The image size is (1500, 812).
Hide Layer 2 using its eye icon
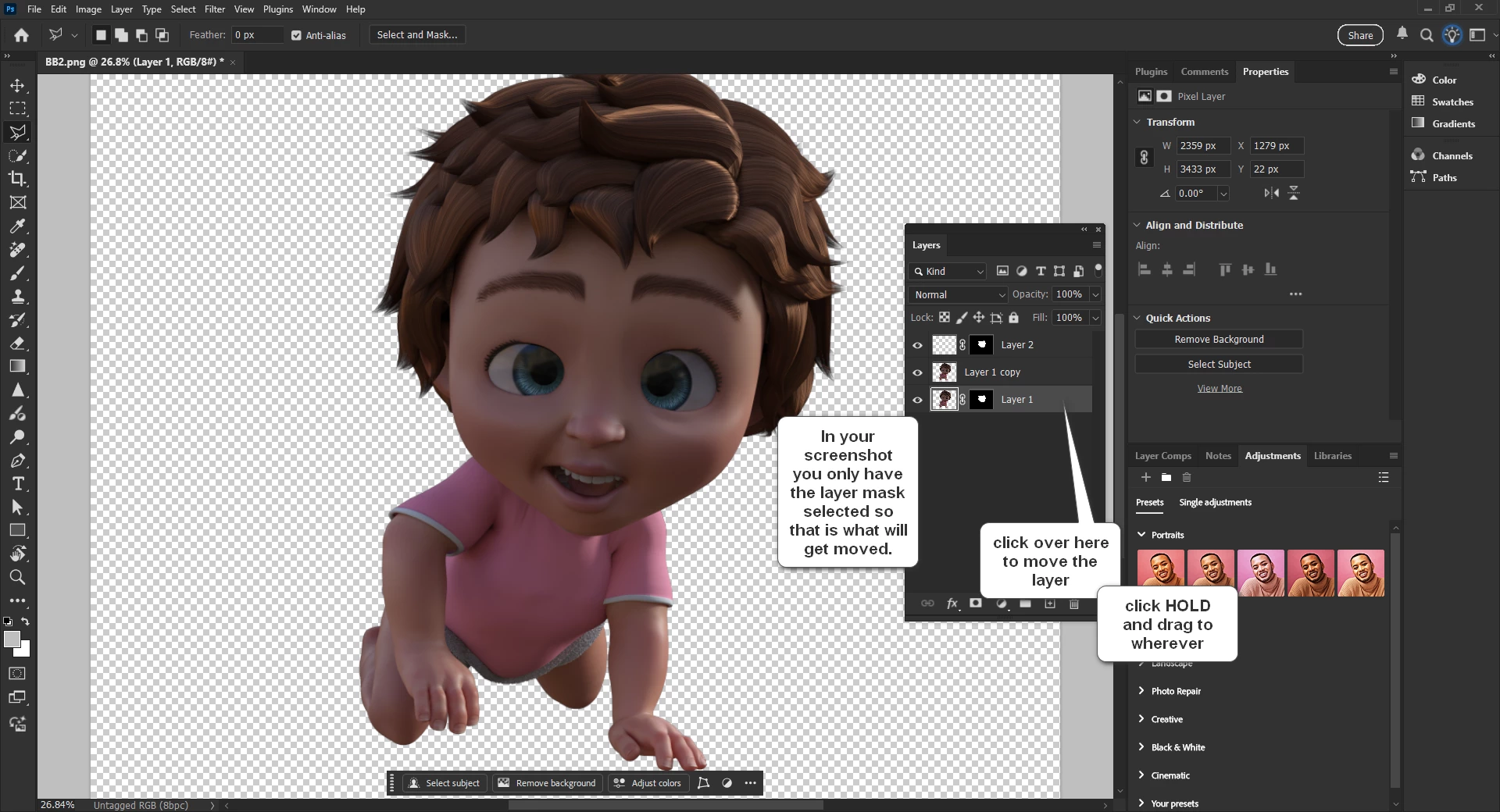coord(918,345)
